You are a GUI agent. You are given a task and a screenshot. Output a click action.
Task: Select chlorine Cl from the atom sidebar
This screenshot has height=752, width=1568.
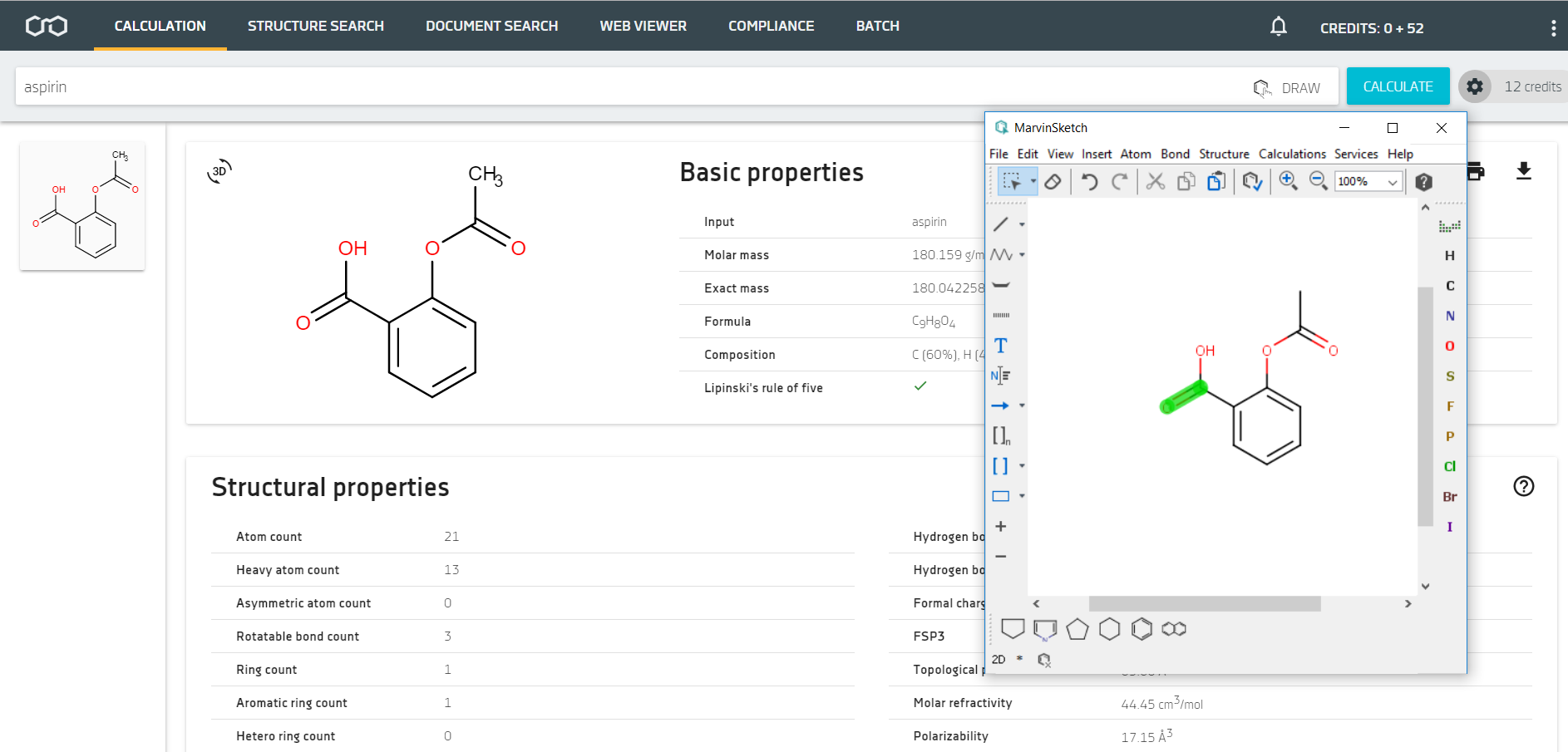tap(1449, 466)
